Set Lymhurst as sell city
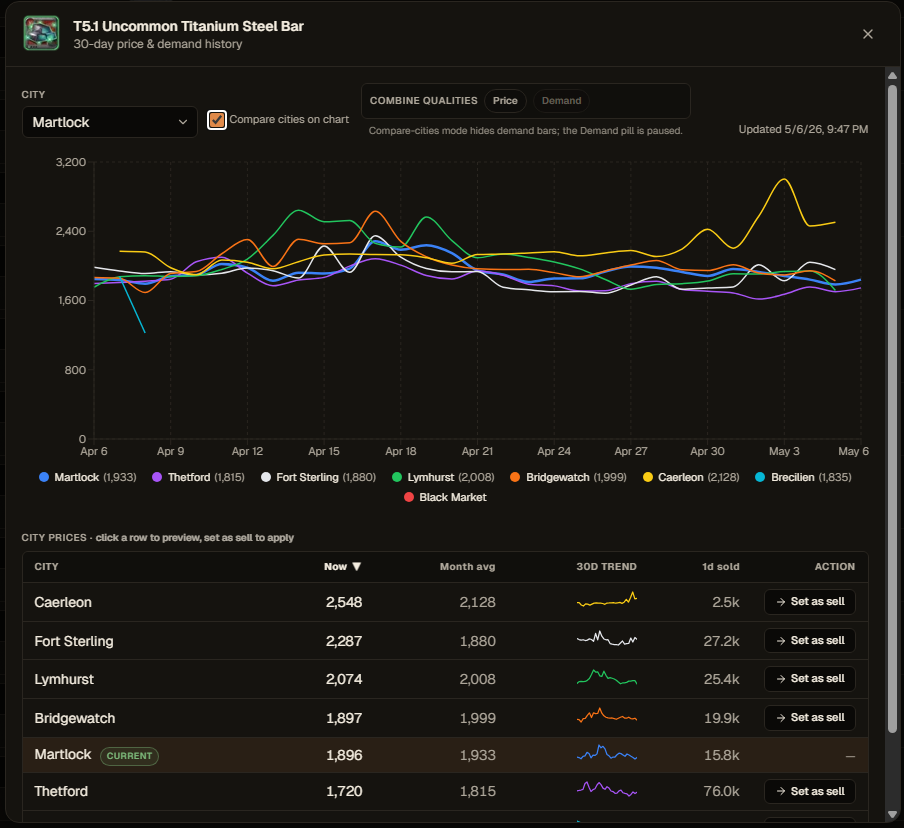The width and height of the screenshot is (904, 828). [x=810, y=679]
